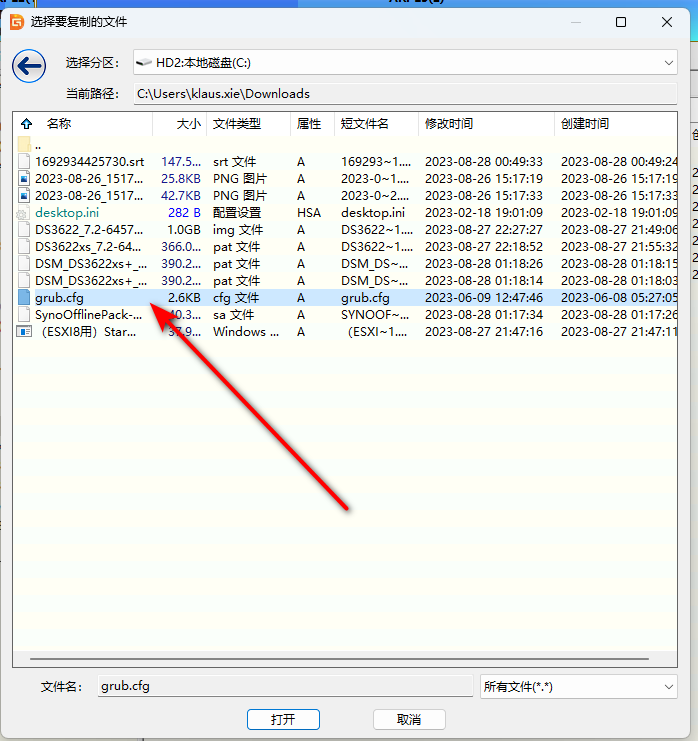Click the icon of the (ESXI8用) Star... file

24,332
